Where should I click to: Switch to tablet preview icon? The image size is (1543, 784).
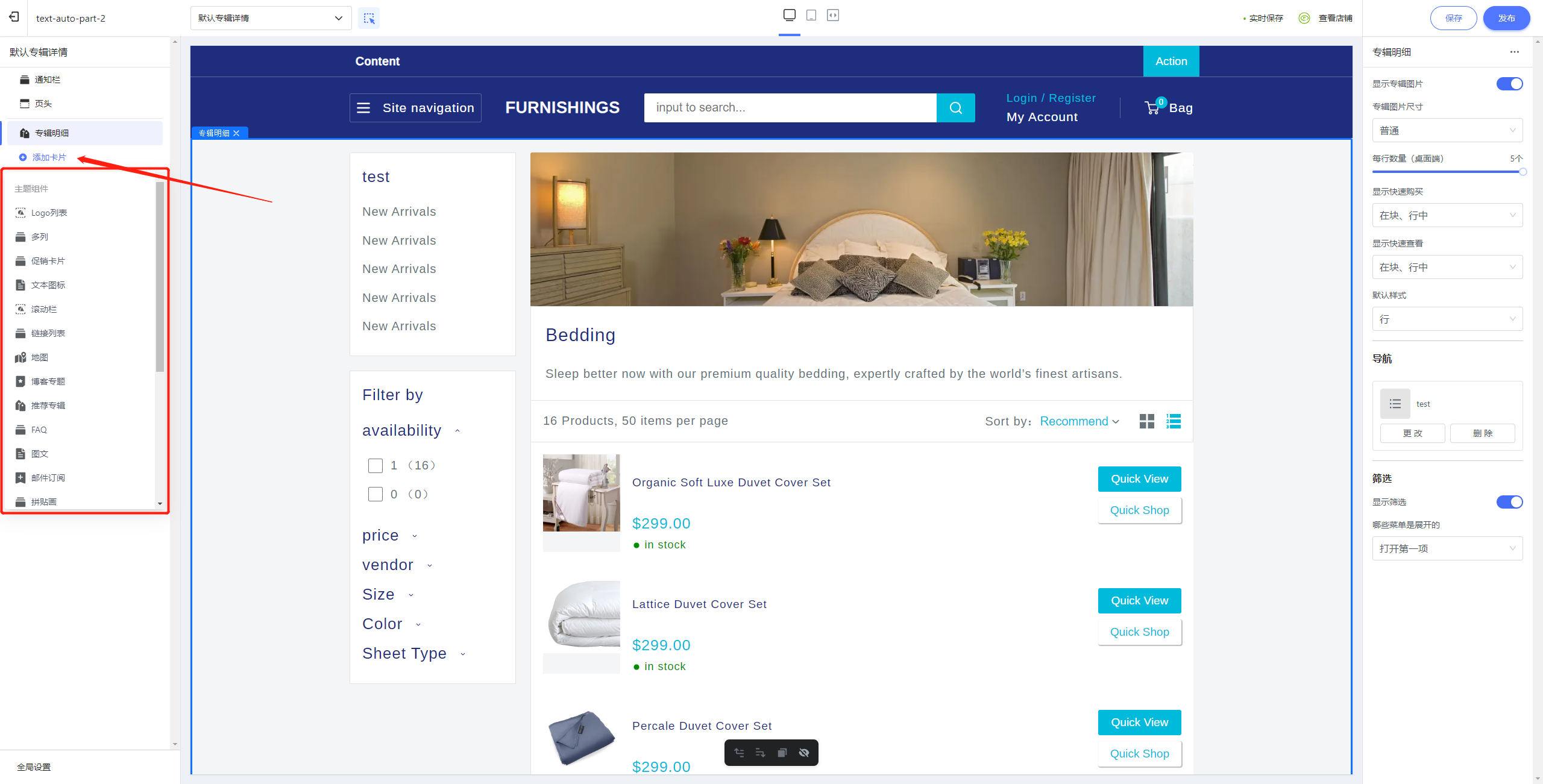811,16
